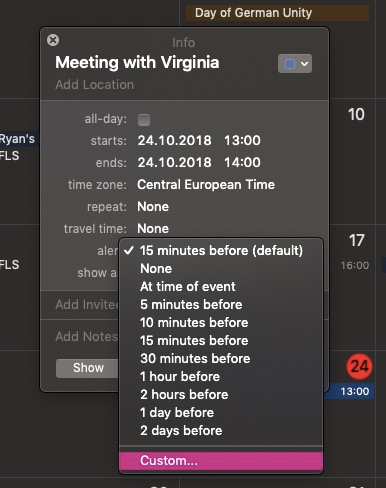Click the Show button

coord(88,368)
